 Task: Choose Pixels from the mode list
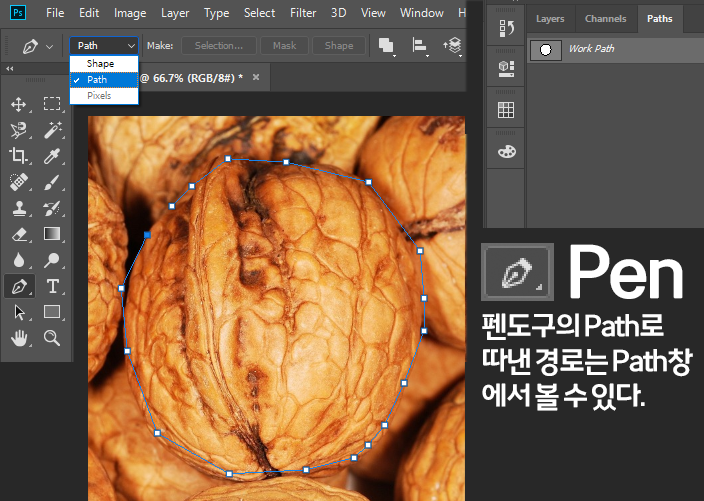click(x=104, y=96)
